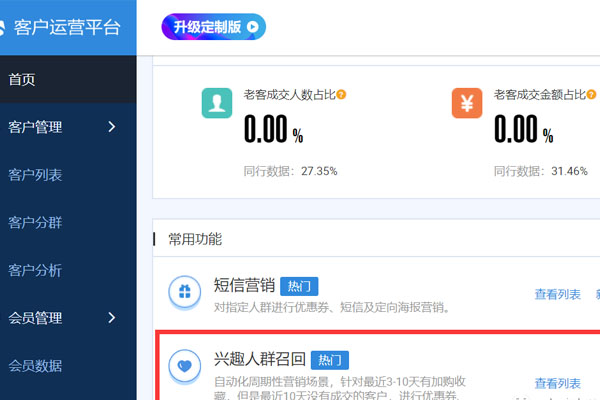Image resolution: width=600 pixels, height=400 pixels.
Task: Click the help icon beside 老客成交人数占比
Action: point(342,95)
